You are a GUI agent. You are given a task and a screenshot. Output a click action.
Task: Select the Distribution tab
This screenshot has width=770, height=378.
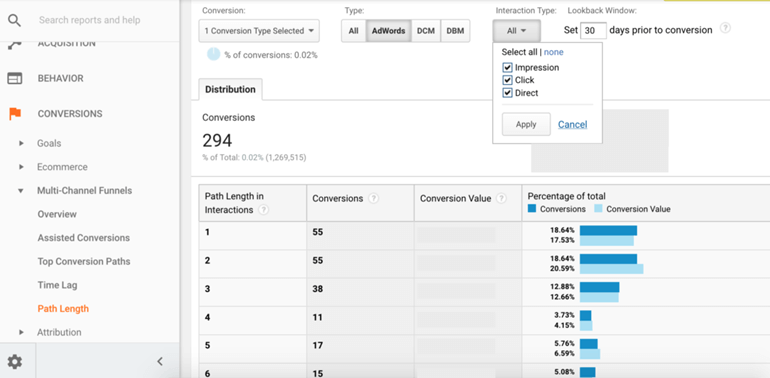click(230, 89)
